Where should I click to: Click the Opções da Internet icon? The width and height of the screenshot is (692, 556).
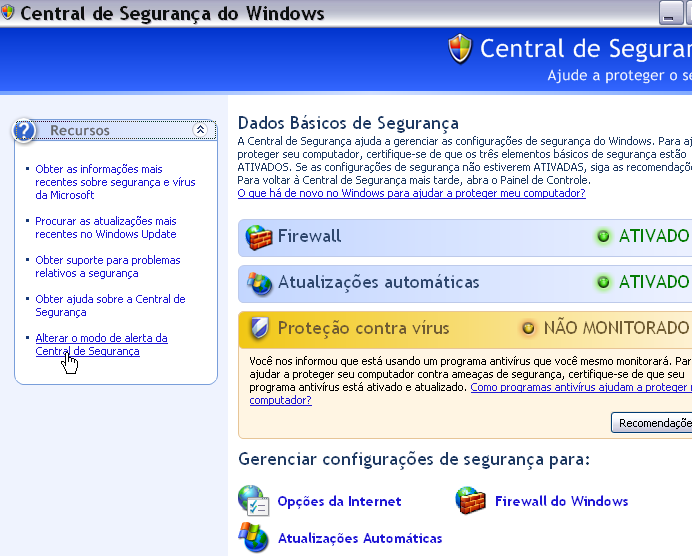(253, 500)
